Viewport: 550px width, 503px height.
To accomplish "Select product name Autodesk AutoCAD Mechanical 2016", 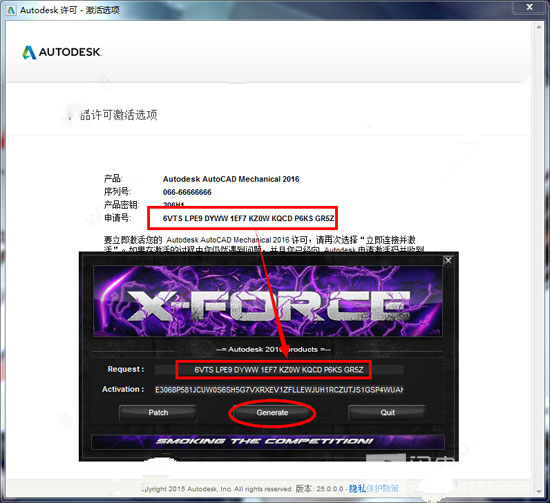I will point(231,179).
